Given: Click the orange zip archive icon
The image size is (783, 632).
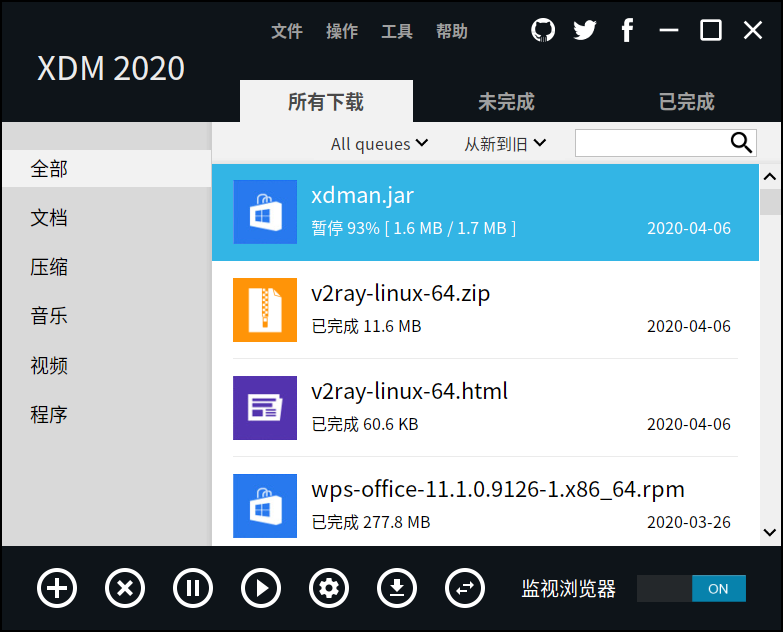Looking at the screenshot, I should coord(265,310).
